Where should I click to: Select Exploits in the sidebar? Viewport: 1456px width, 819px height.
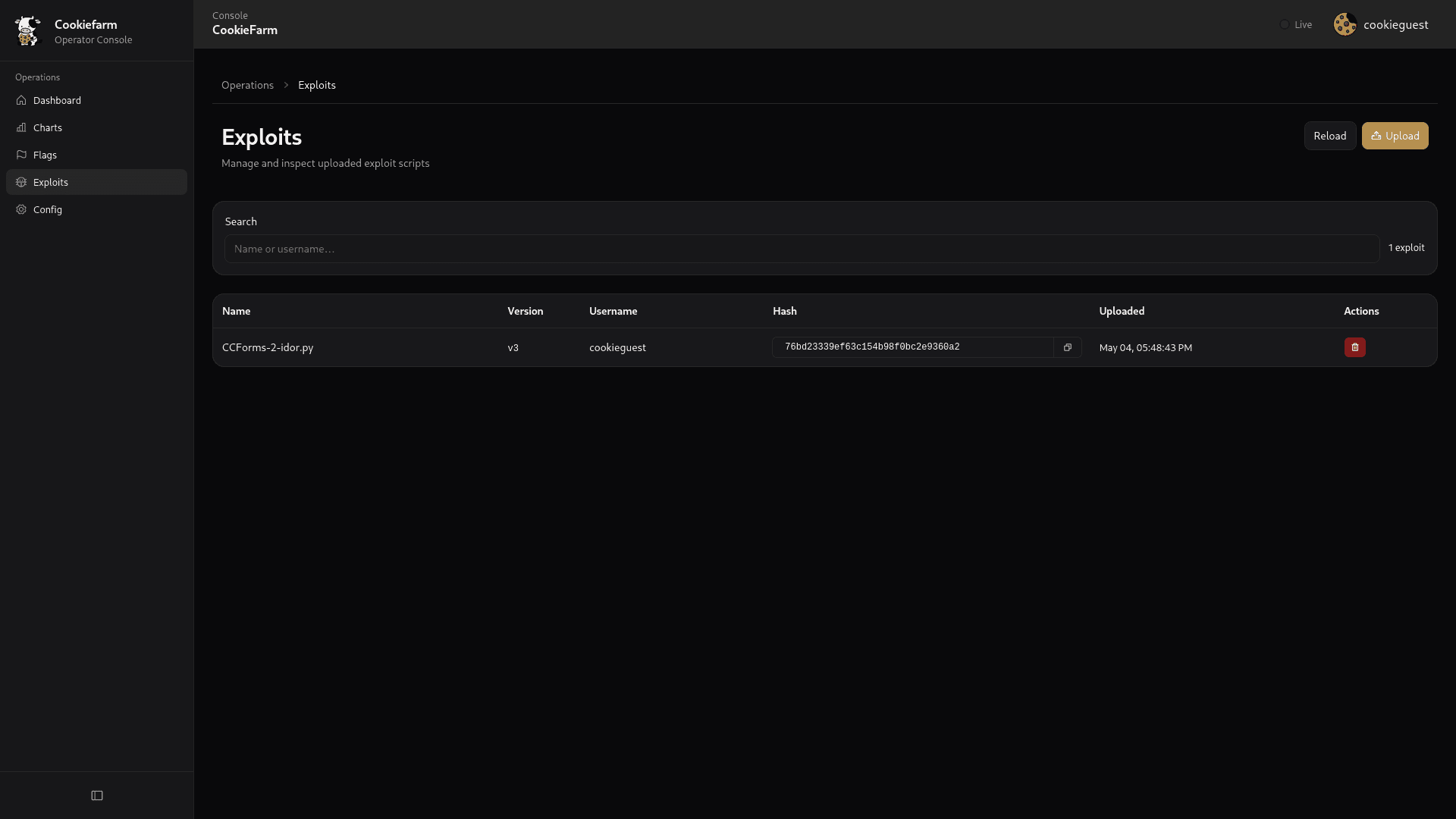(x=96, y=182)
